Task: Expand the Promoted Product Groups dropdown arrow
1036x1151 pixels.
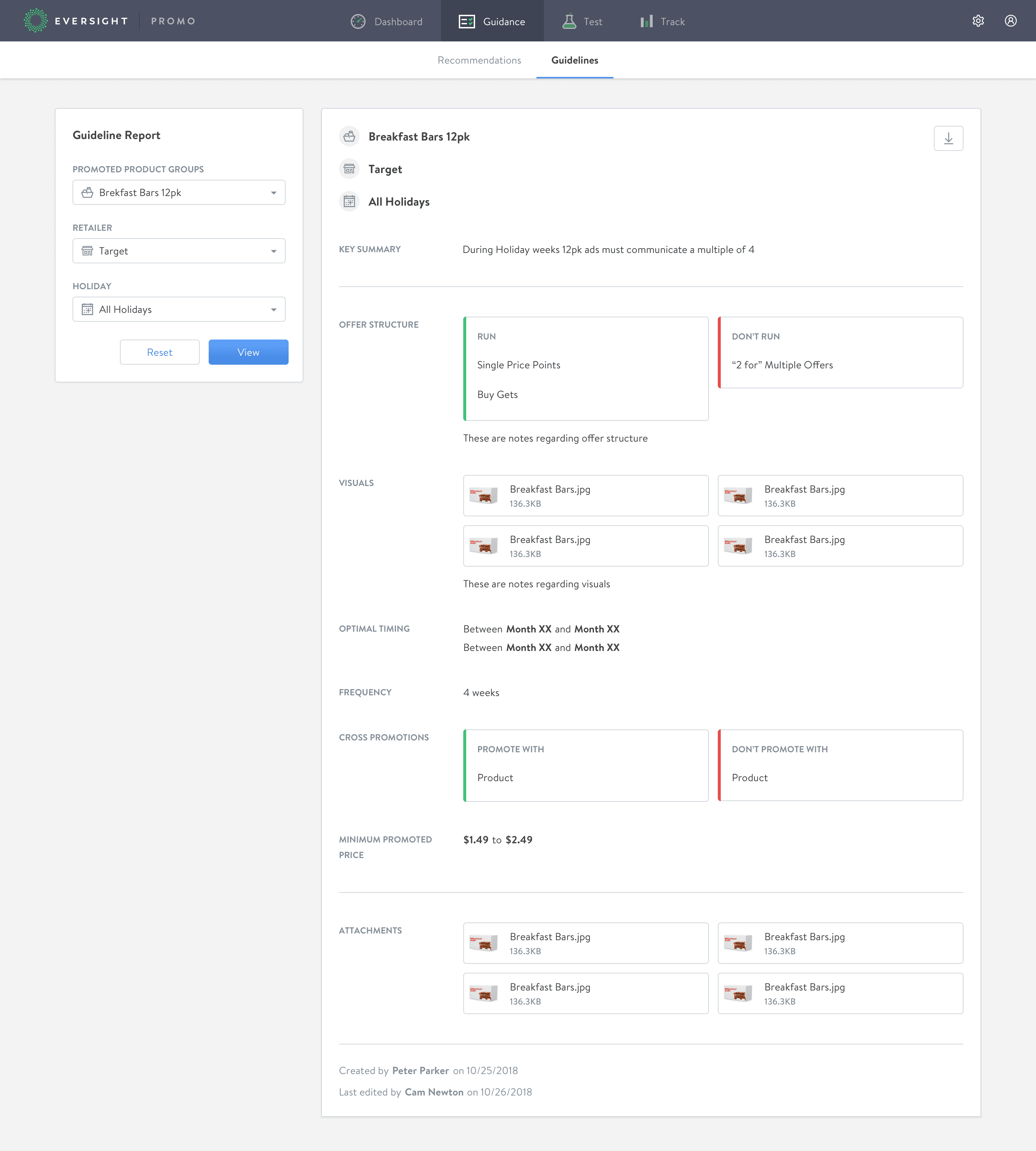Action: (x=274, y=193)
